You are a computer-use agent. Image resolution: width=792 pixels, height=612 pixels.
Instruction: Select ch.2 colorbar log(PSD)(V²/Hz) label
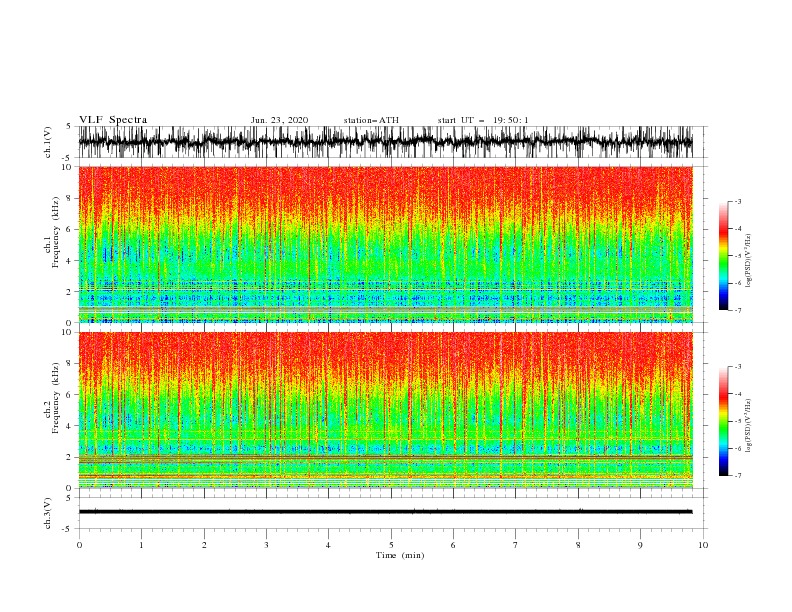coord(749,425)
